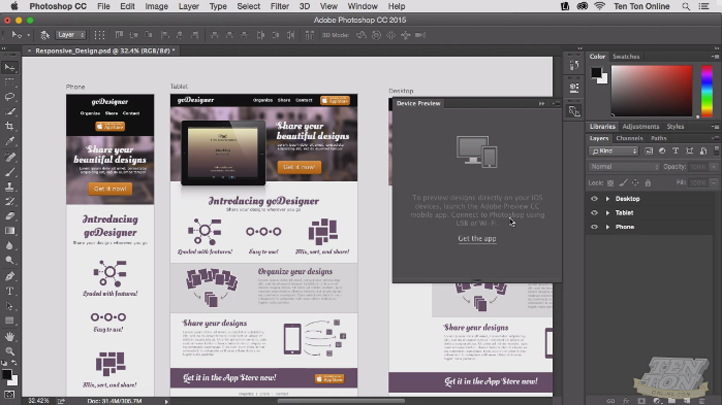
Task: Select the Rectangle shape tool
Action: tap(10, 320)
